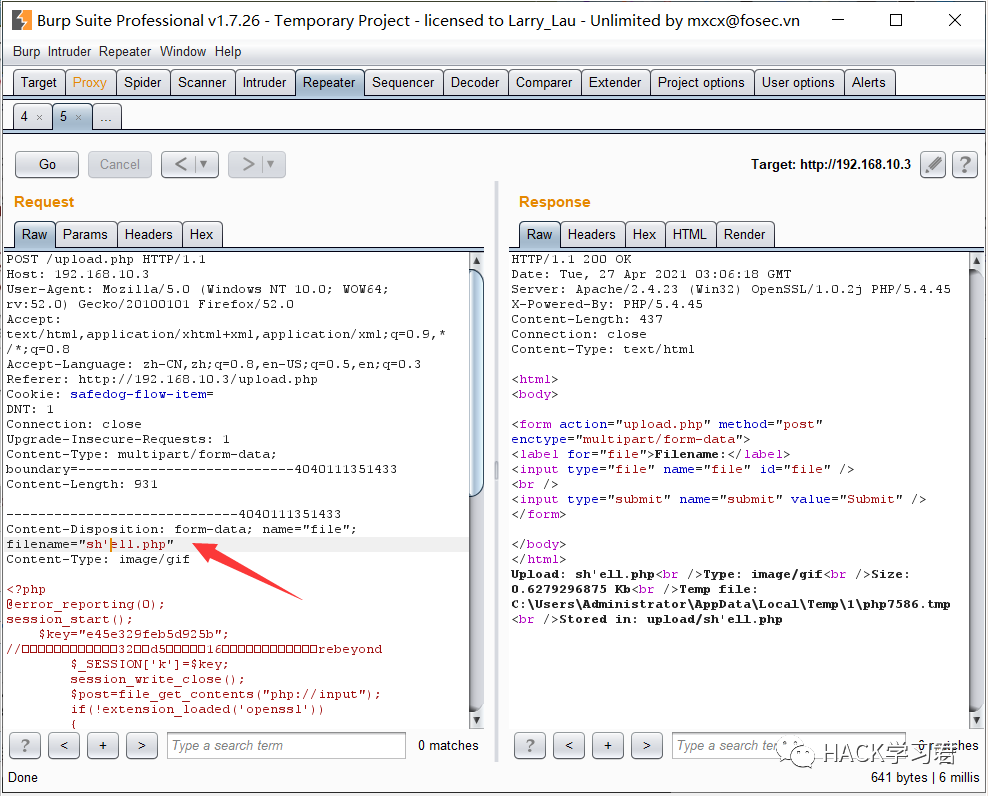The width and height of the screenshot is (988, 796).
Task: Click Request search help question mark button
Action: (25, 746)
